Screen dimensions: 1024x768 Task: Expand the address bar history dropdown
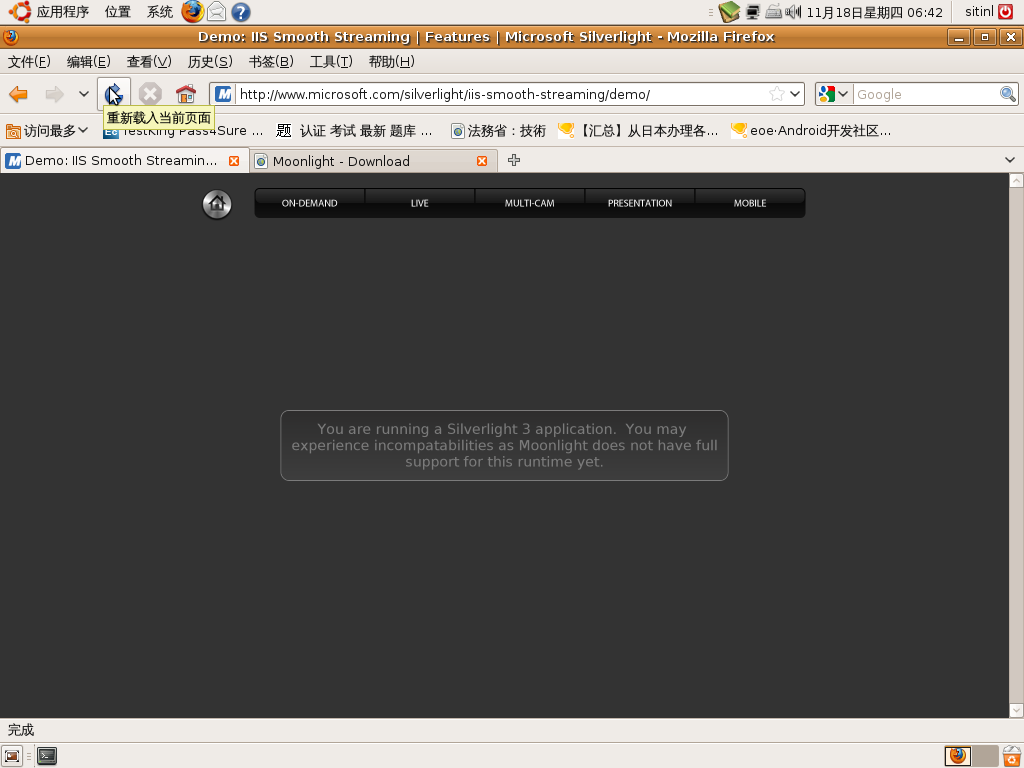coord(795,94)
